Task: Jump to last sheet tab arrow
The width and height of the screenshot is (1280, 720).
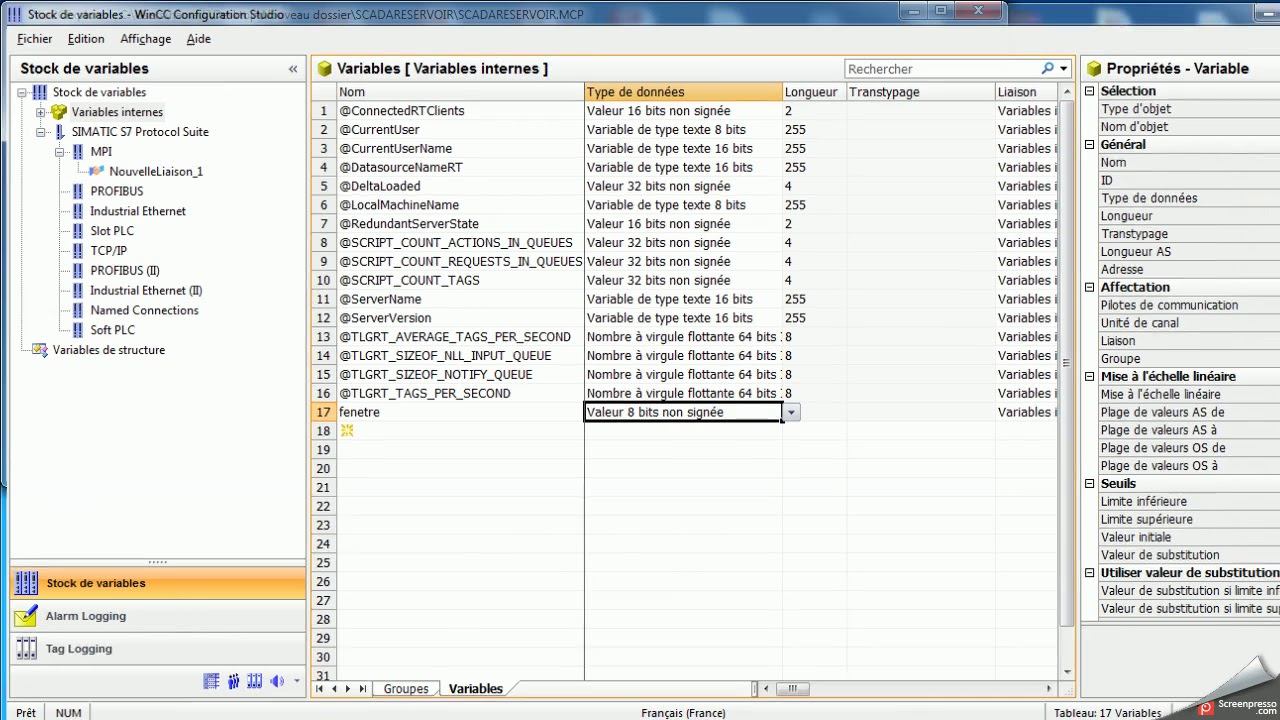Action: (x=362, y=689)
